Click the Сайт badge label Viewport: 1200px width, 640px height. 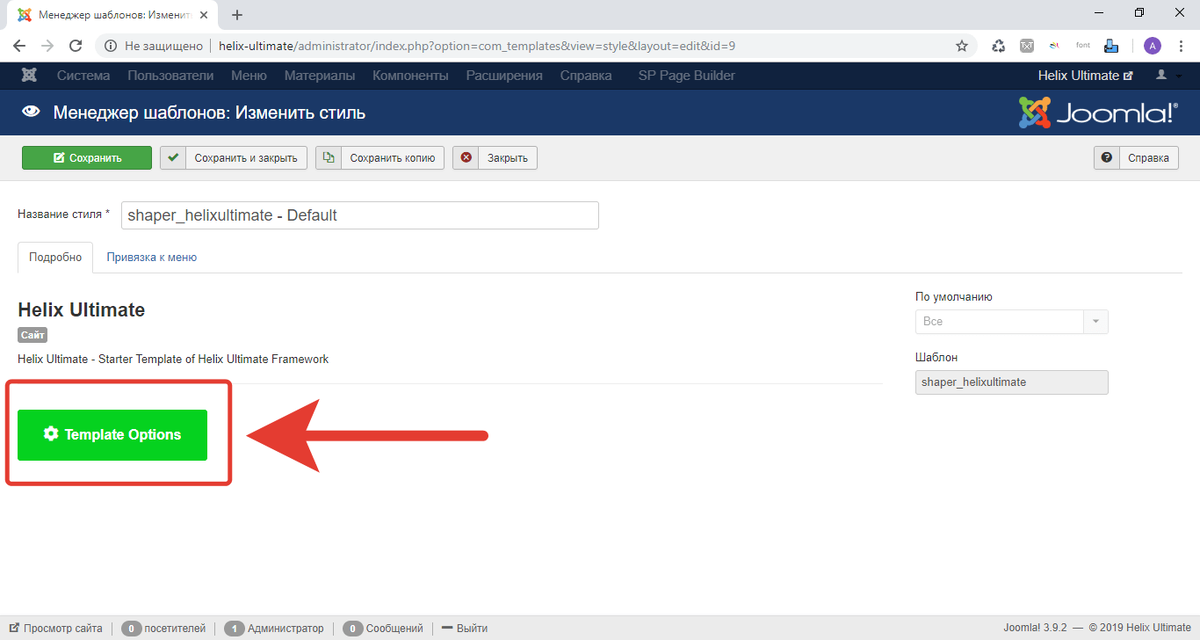(32, 335)
